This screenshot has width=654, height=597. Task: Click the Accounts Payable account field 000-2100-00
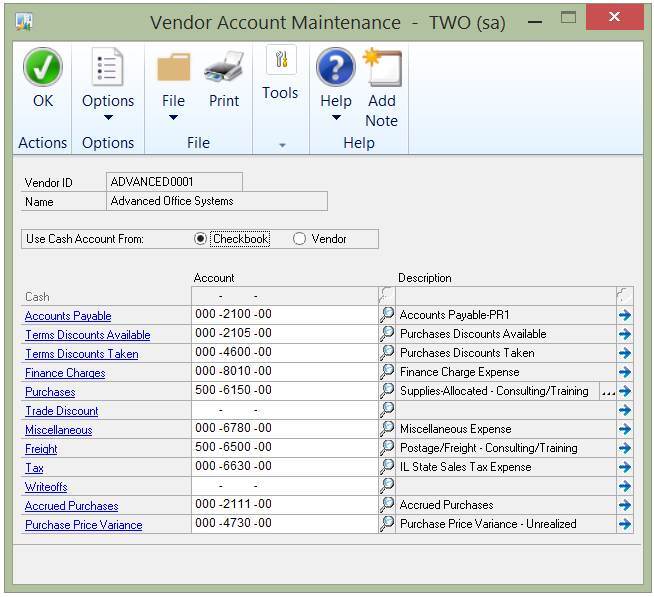[285, 315]
